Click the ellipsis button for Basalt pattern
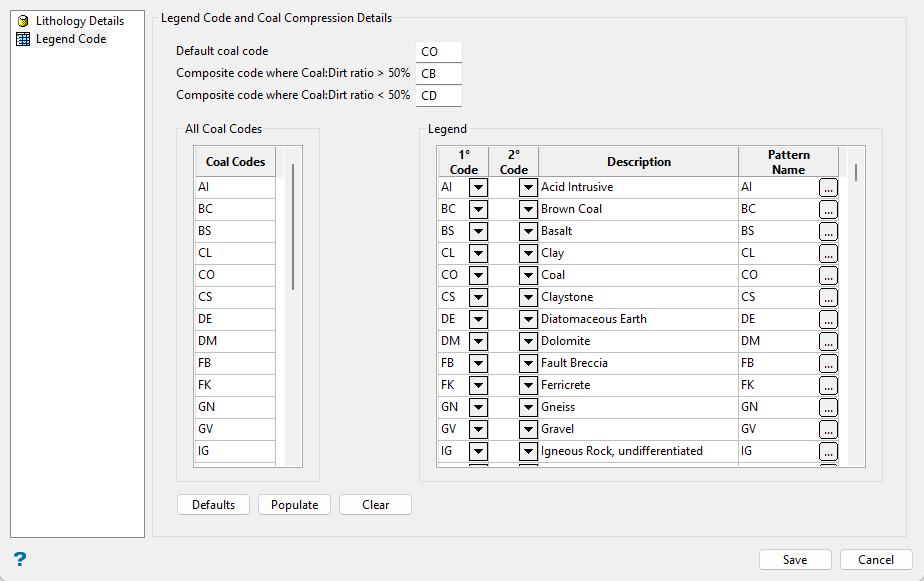The image size is (924, 581). 828,231
